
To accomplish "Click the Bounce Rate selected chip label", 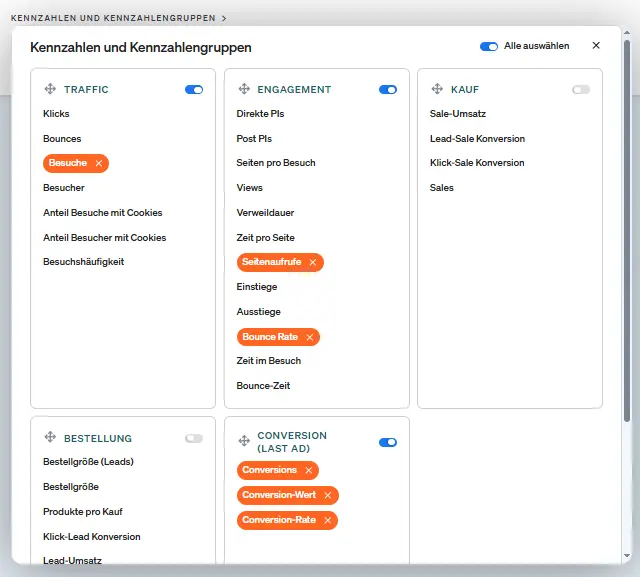I will point(270,337).
